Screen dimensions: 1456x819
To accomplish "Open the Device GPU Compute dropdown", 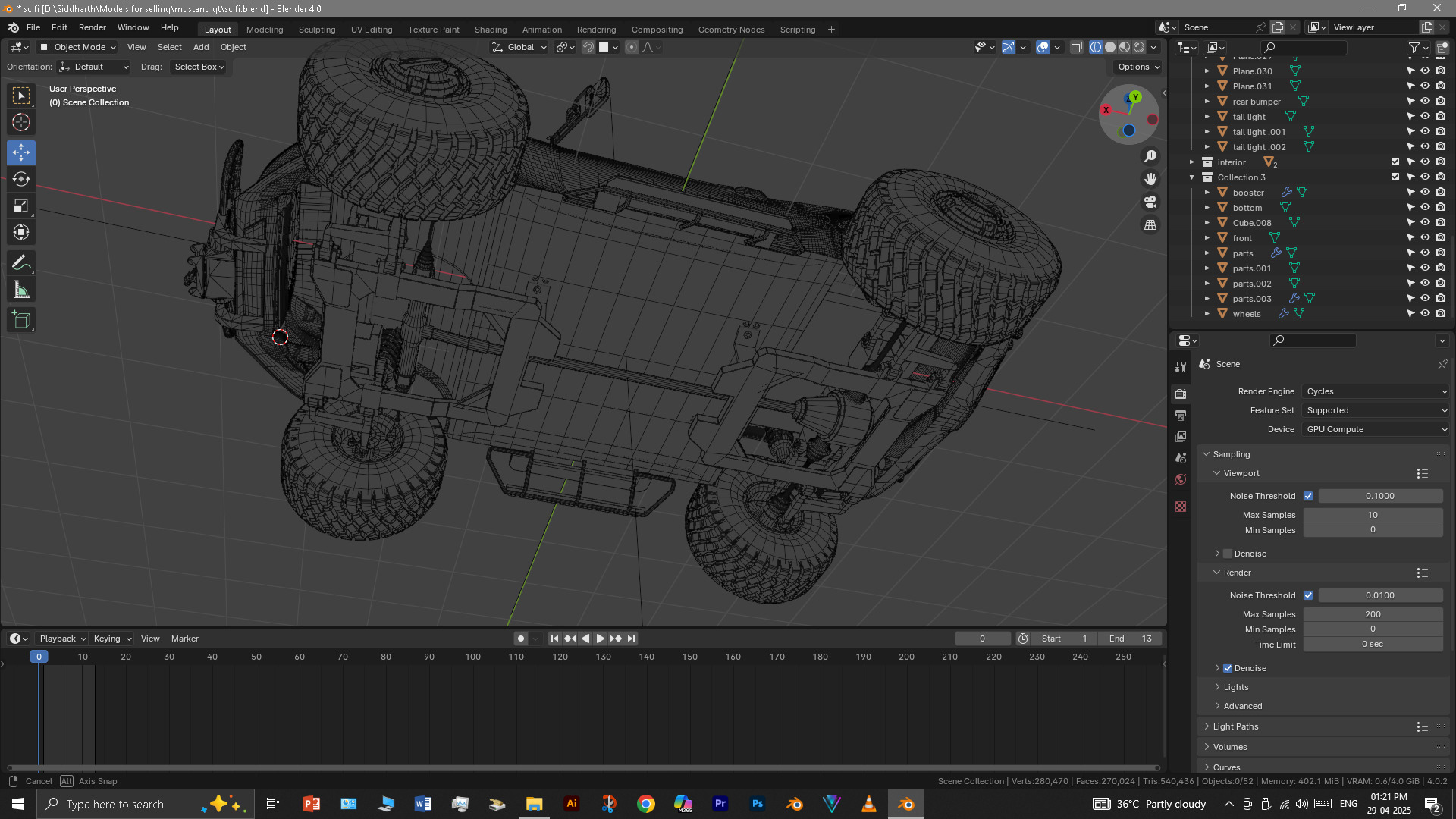I will 1376,429.
